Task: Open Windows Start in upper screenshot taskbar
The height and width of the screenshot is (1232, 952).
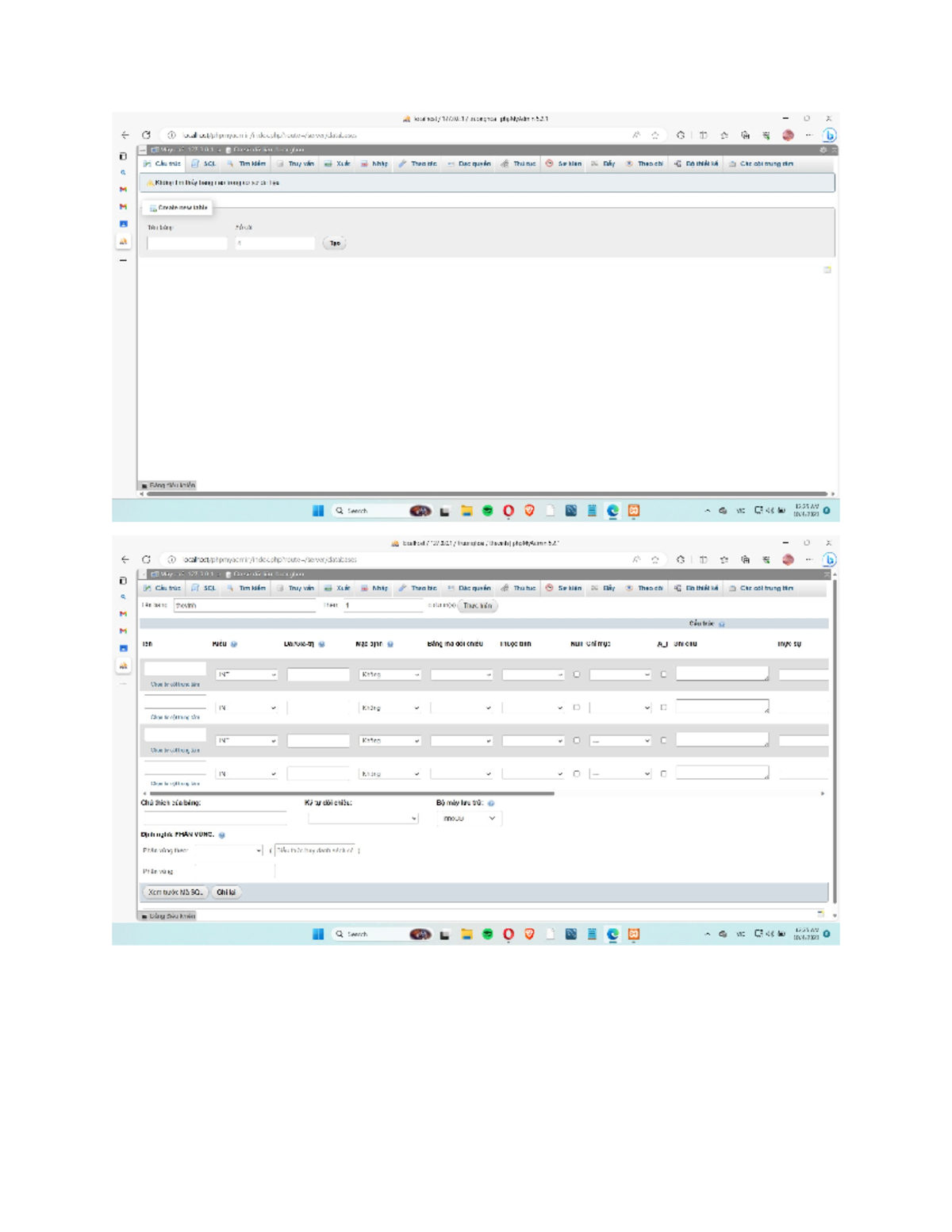Action: tap(318, 511)
